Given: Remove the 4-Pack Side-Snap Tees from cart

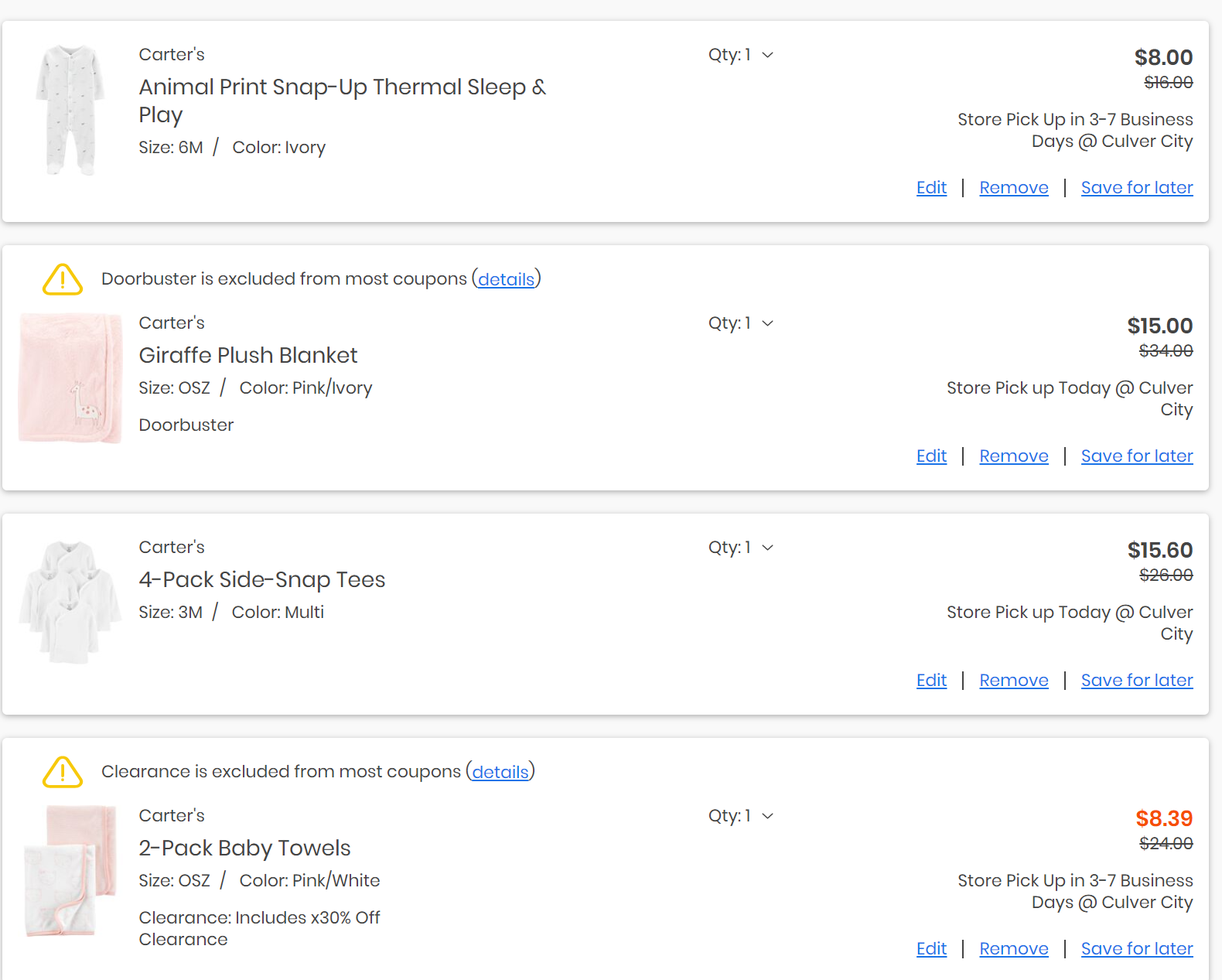Looking at the screenshot, I should [1013, 681].
